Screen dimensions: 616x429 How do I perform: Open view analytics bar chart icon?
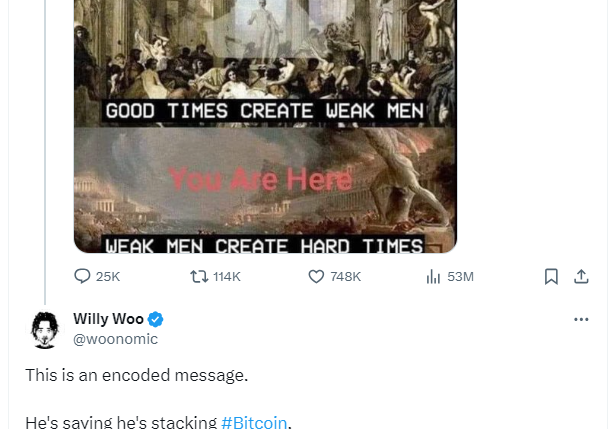(433, 277)
